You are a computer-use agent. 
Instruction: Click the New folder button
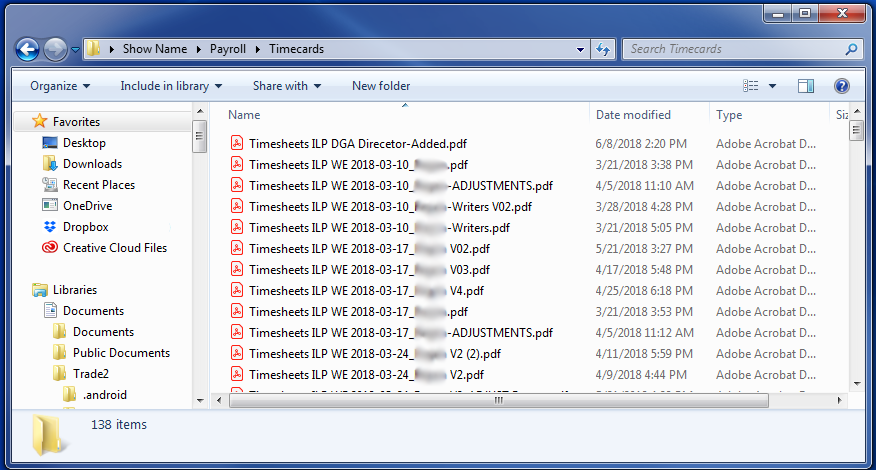click(381, 86)
